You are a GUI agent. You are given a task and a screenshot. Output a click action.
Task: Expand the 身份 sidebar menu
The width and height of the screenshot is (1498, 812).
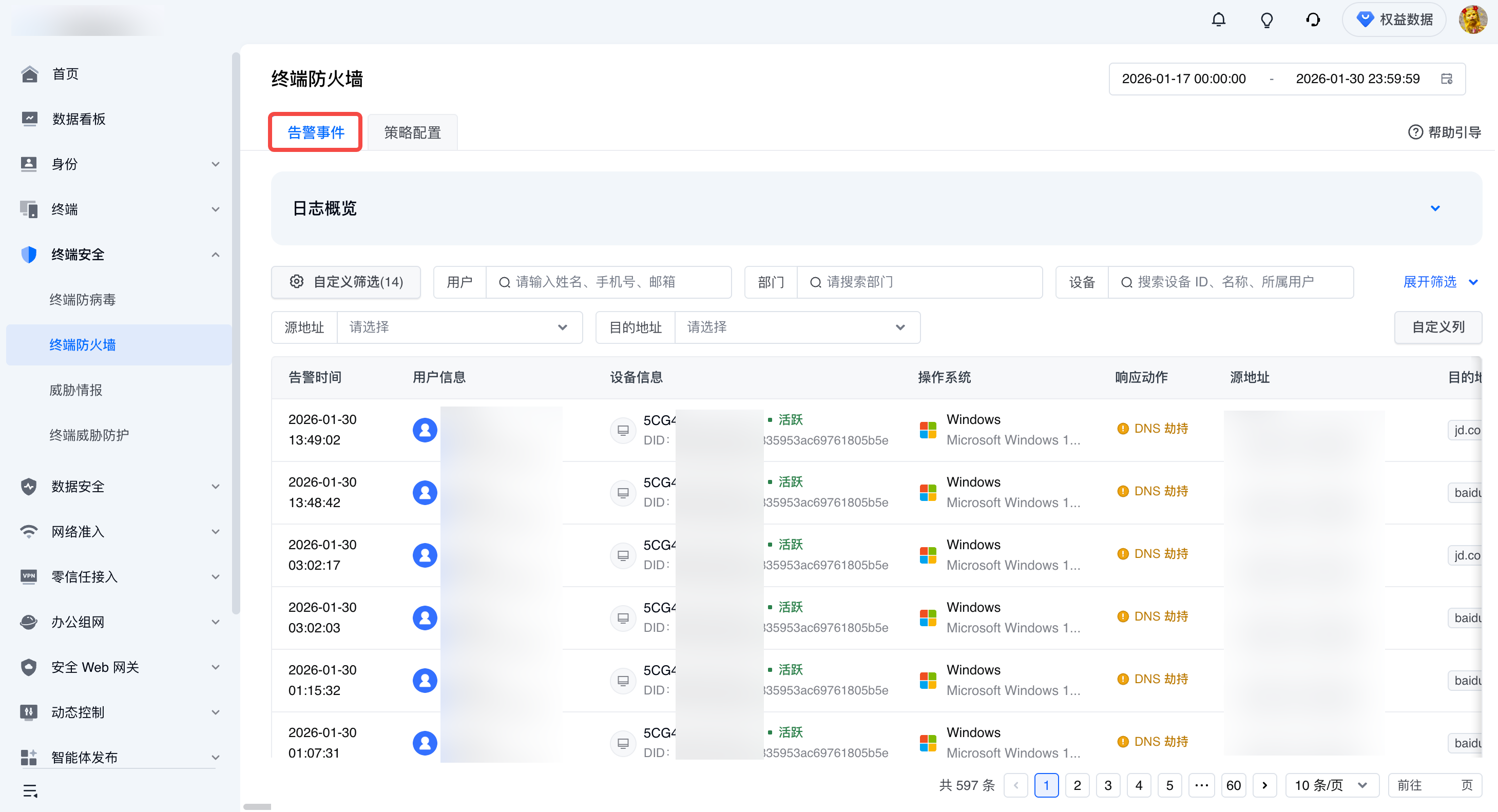pos(119,164)
